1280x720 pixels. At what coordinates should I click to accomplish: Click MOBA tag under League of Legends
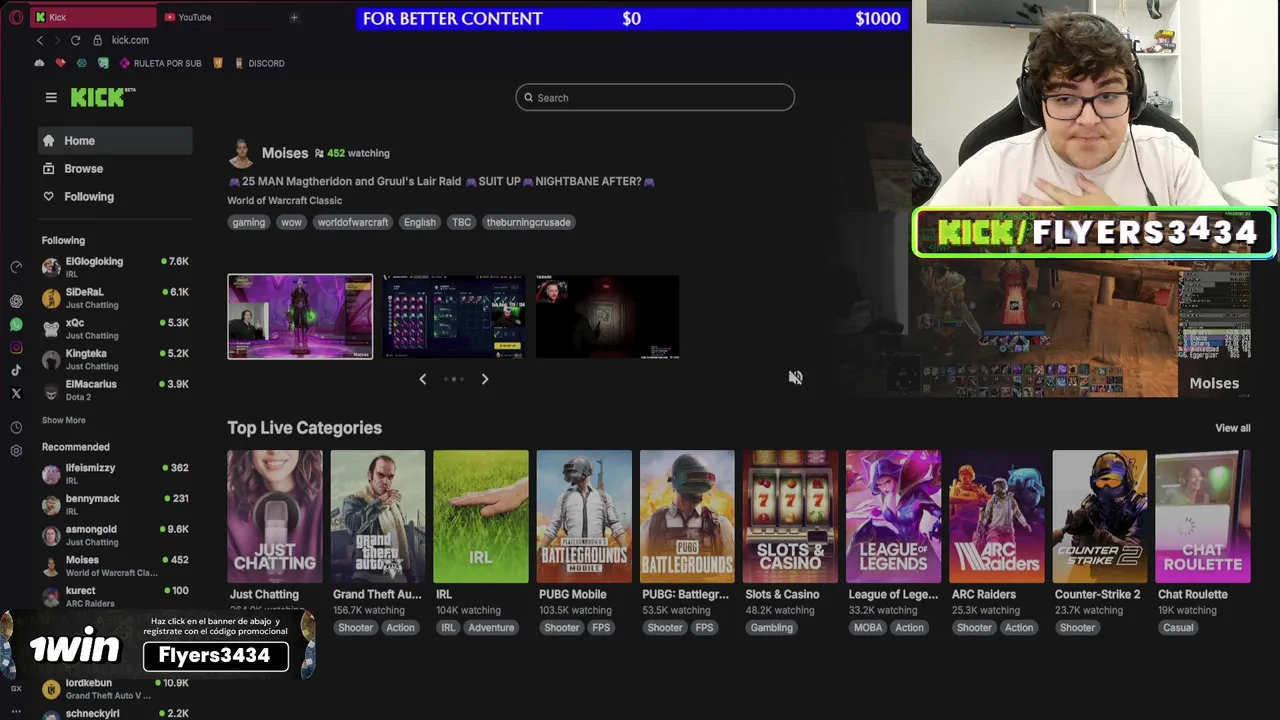[x=867, y=628]
